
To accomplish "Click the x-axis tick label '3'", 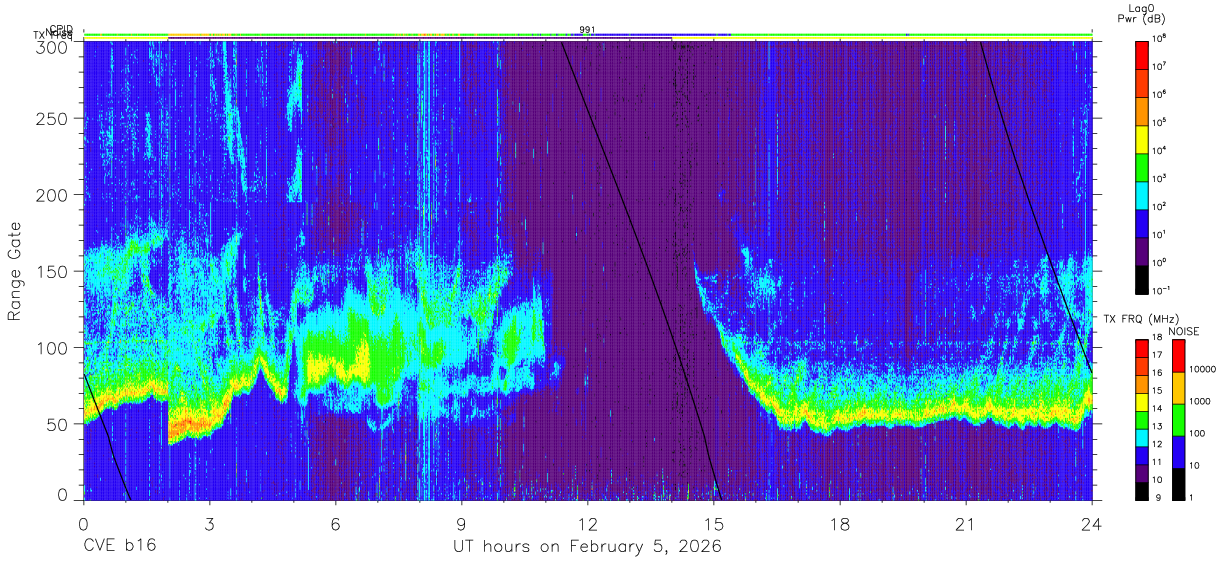I will coord(209,524).
